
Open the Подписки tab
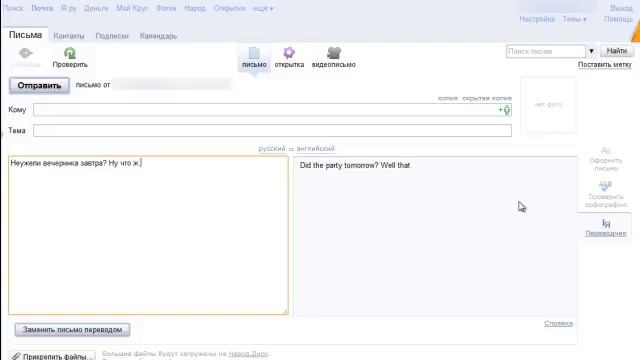[112, 36]
